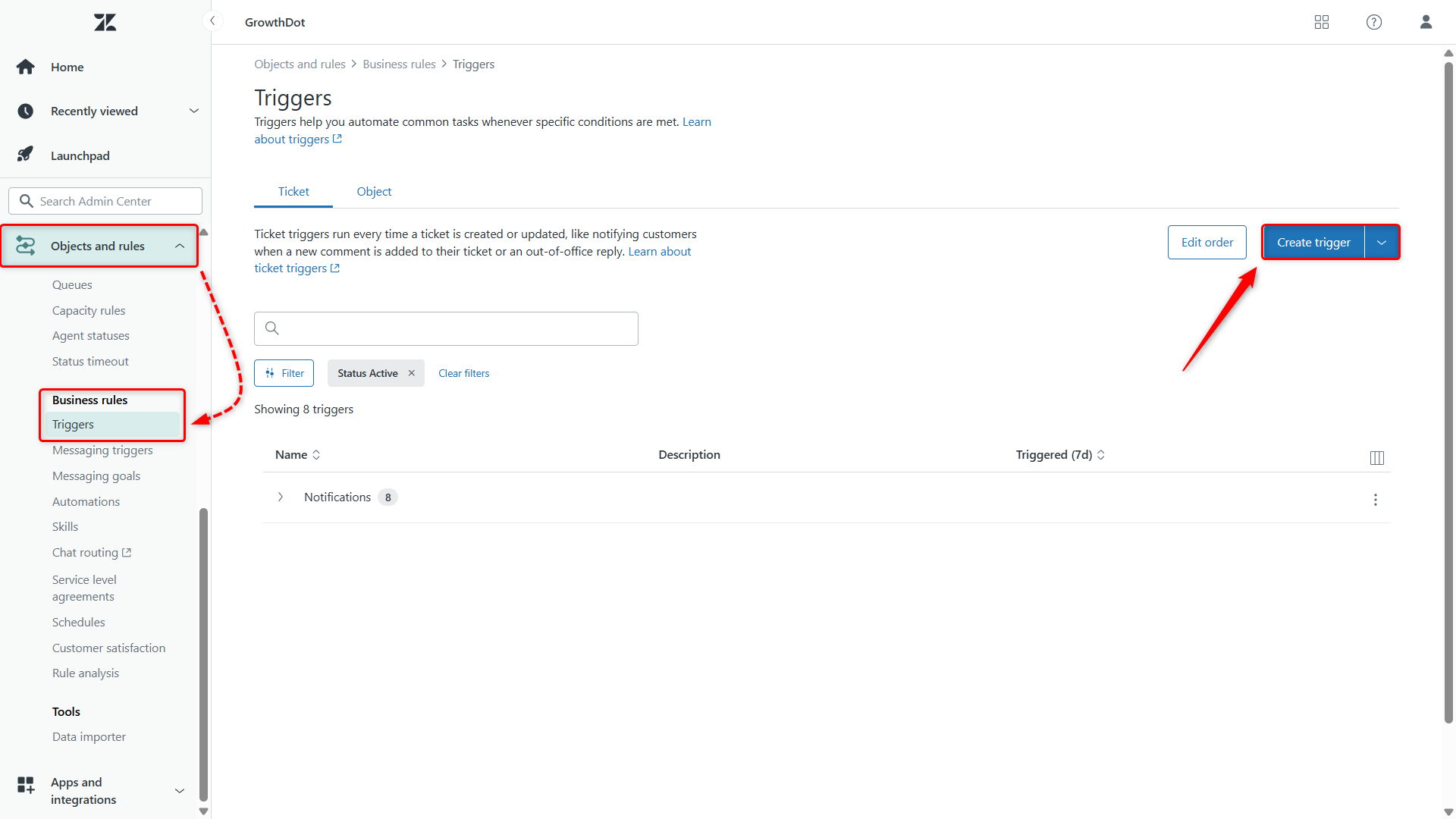
Task: Open the Create trigger dropdown arrow
Action: click(1382, 242)
